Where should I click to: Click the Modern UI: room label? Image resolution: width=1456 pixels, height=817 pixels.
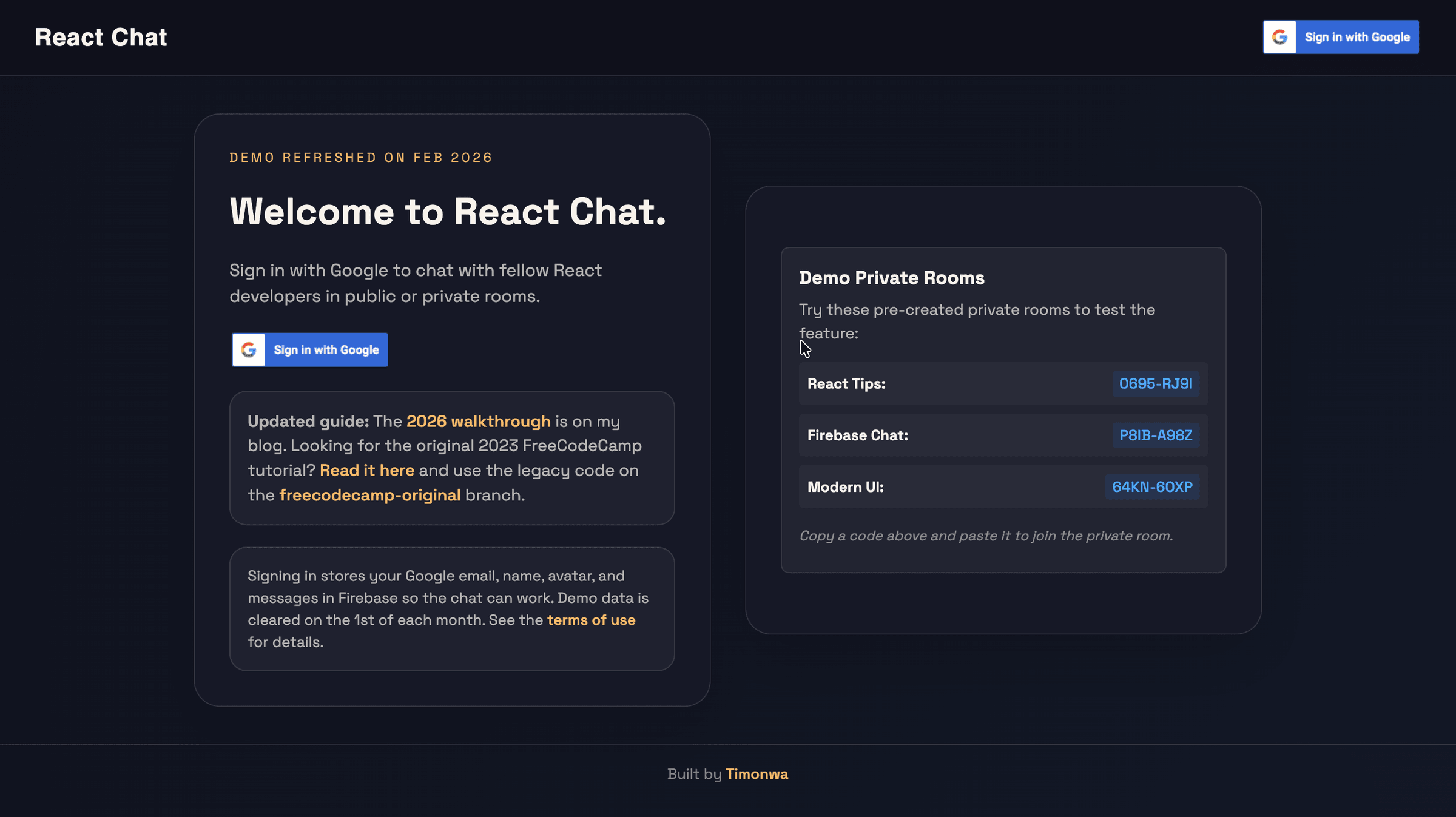(845, 487)
